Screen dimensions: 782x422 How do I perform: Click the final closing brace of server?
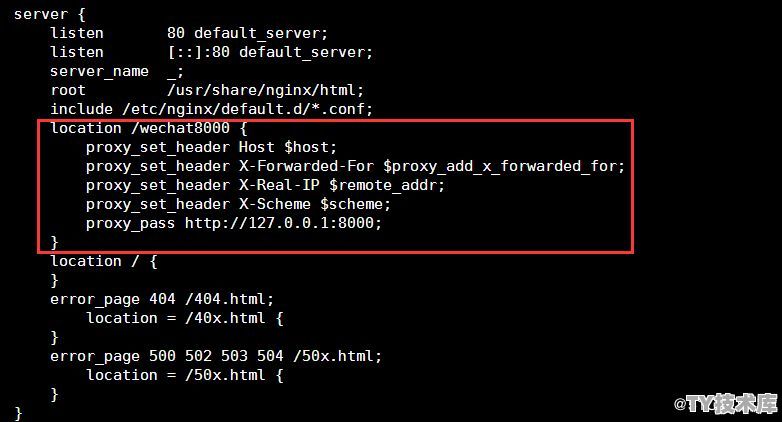click(x=18, y=414)
